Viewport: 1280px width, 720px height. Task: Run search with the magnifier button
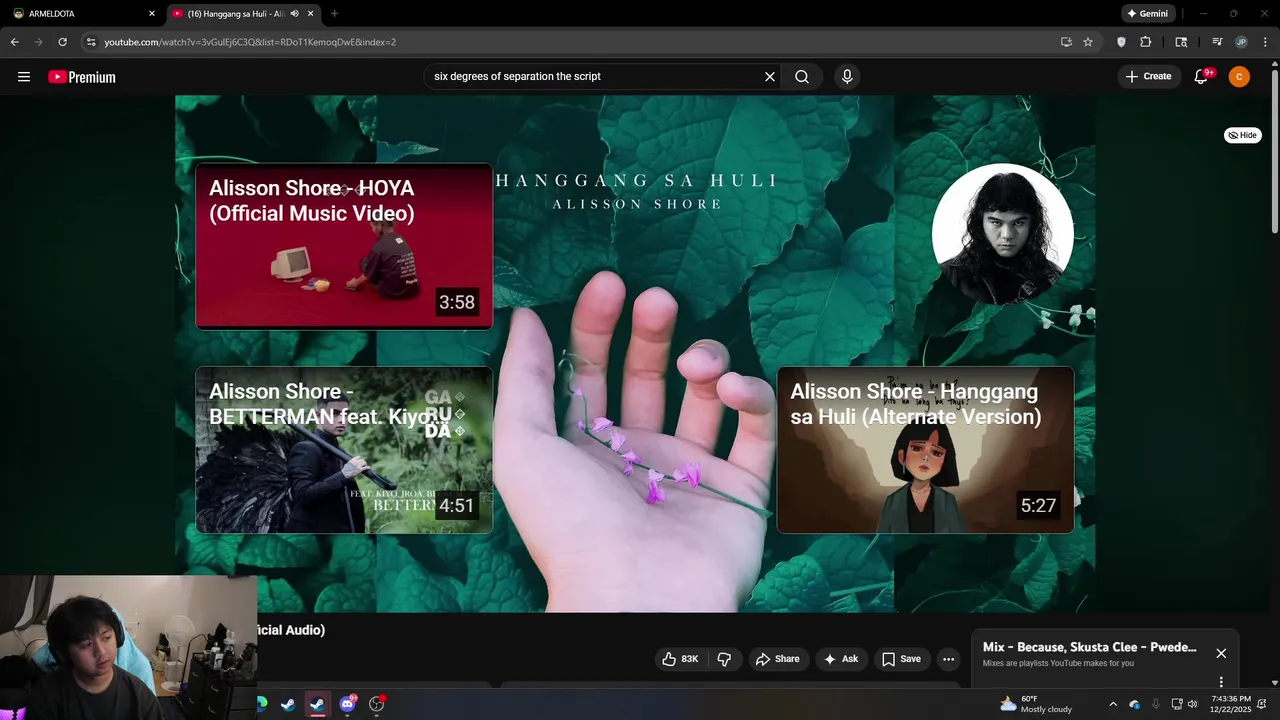[x=802, y=77]
